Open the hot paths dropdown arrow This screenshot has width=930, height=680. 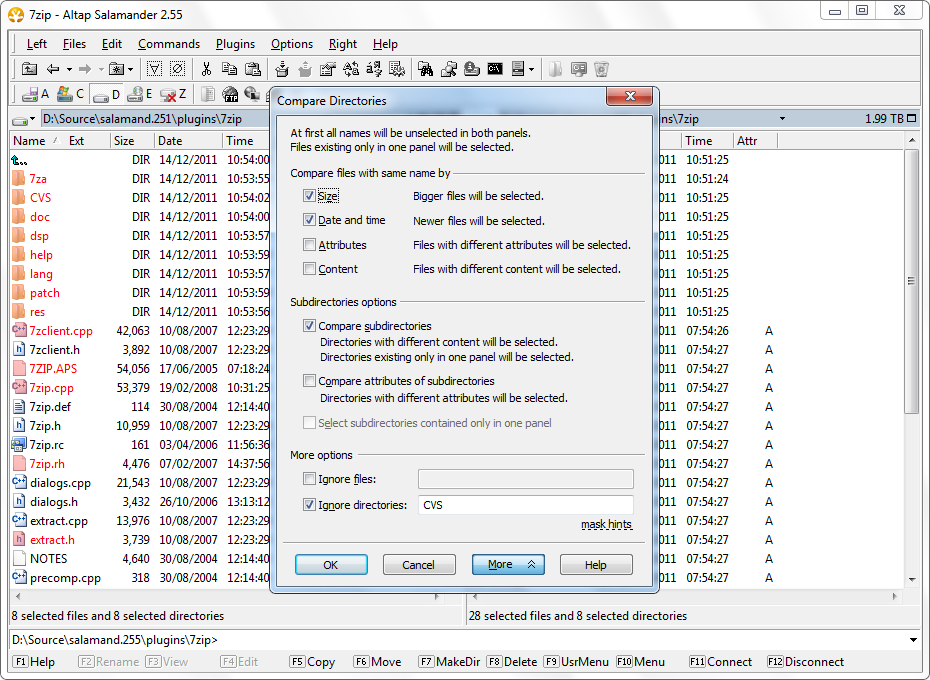(130, 69)
